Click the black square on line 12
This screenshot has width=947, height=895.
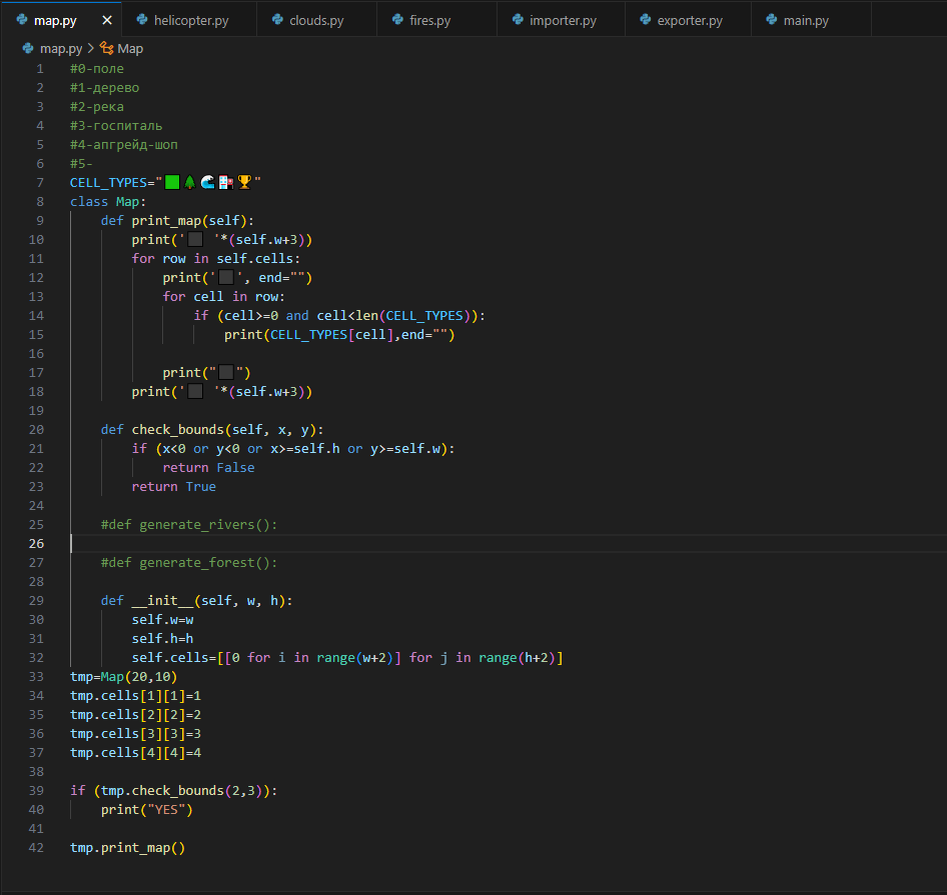click(x=226, y=277)
